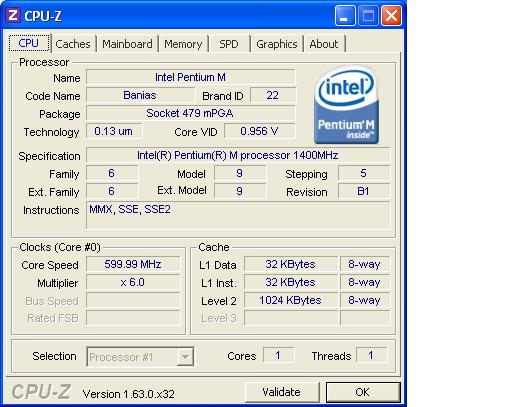Select the CPU tab
Screen dimensions: 512x407
tap(29, 43)
